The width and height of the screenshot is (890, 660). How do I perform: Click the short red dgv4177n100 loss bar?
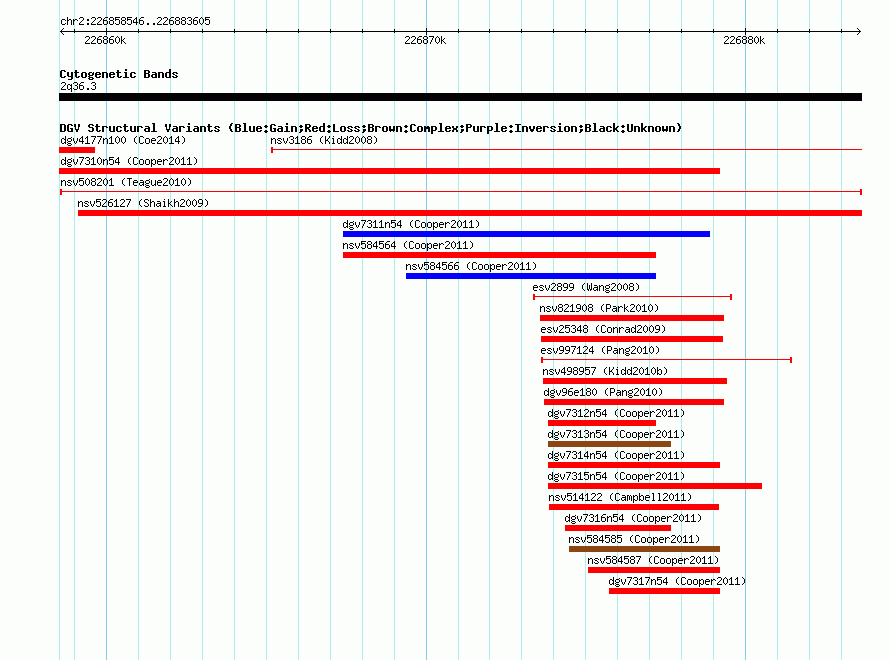[77, 150]
